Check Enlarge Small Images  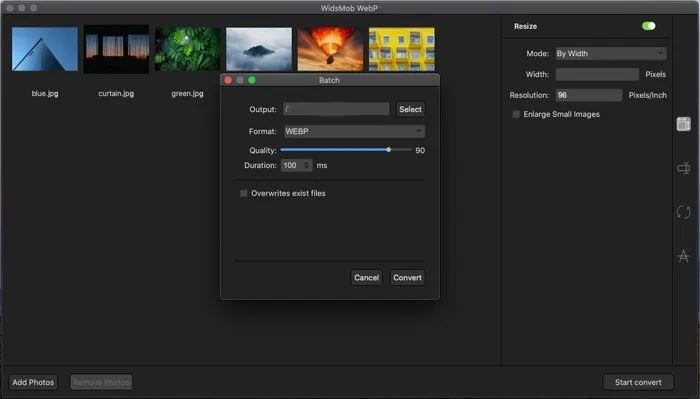point(516,114)
